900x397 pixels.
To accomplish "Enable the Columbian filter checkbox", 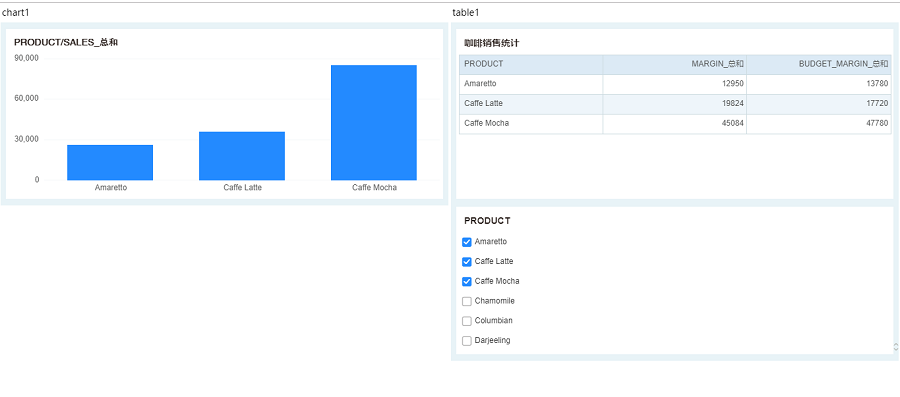I will (x=467, y=321).
